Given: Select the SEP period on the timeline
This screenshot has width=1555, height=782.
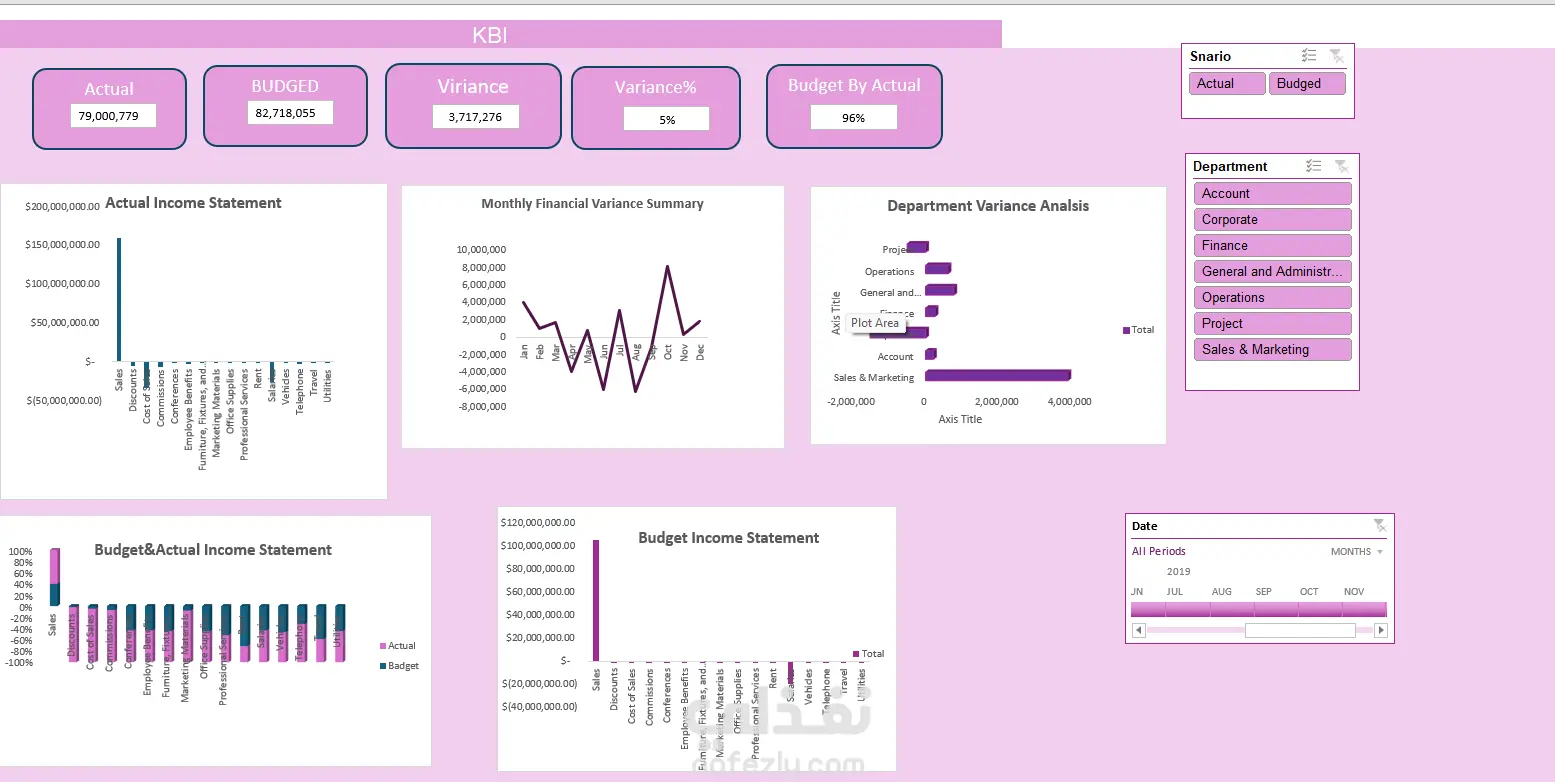Looking at the screenshot, I should (1276, 609).
